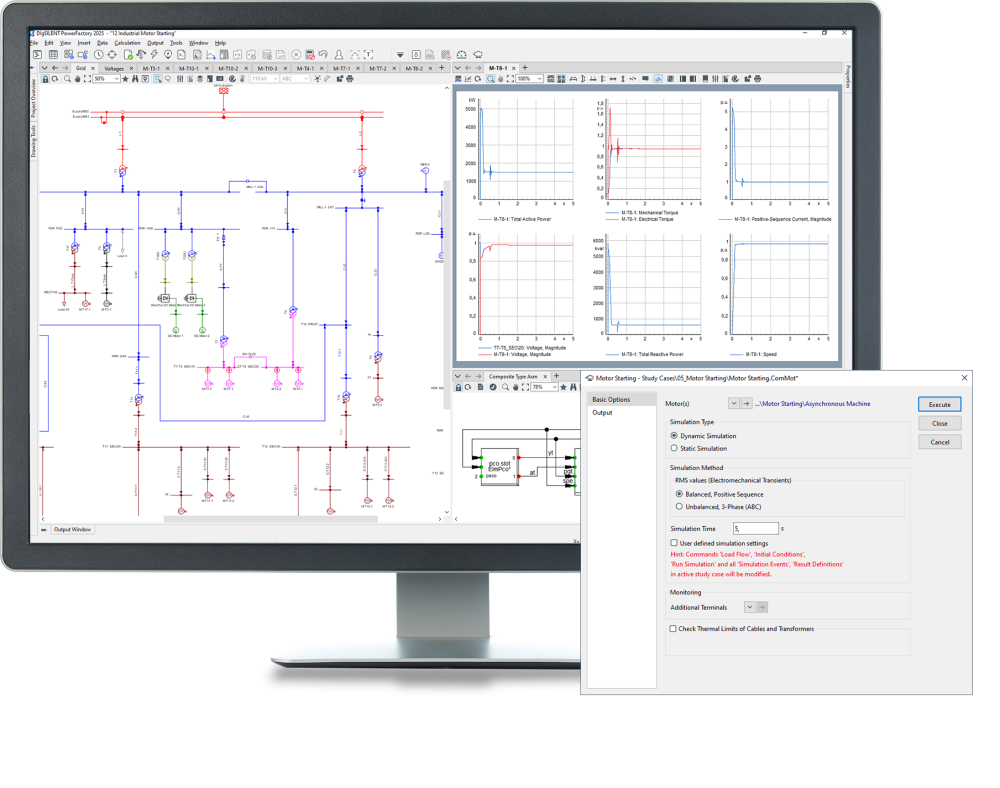Image resolution: width=1000 pixels, height=788 pixels.
Task: Click the Close button in Motor Starting dialog
Action: coord(939,423)
